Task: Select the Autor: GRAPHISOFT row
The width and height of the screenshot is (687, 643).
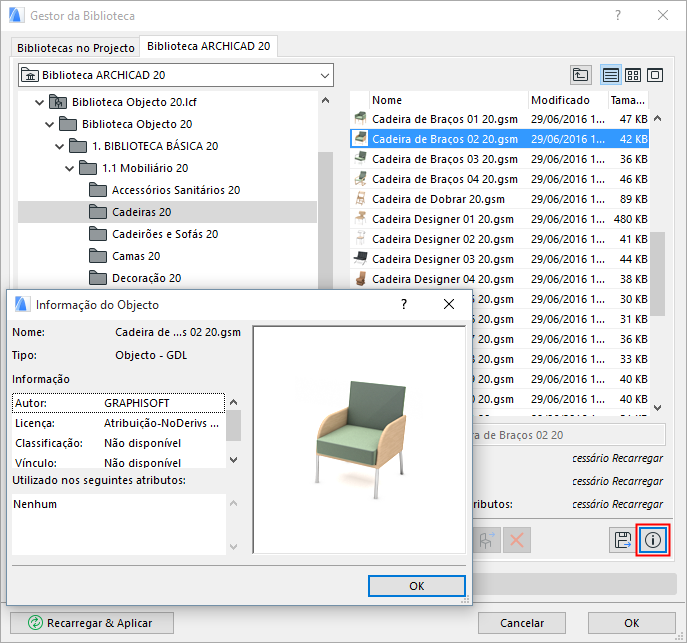Action: coord(118,403)
